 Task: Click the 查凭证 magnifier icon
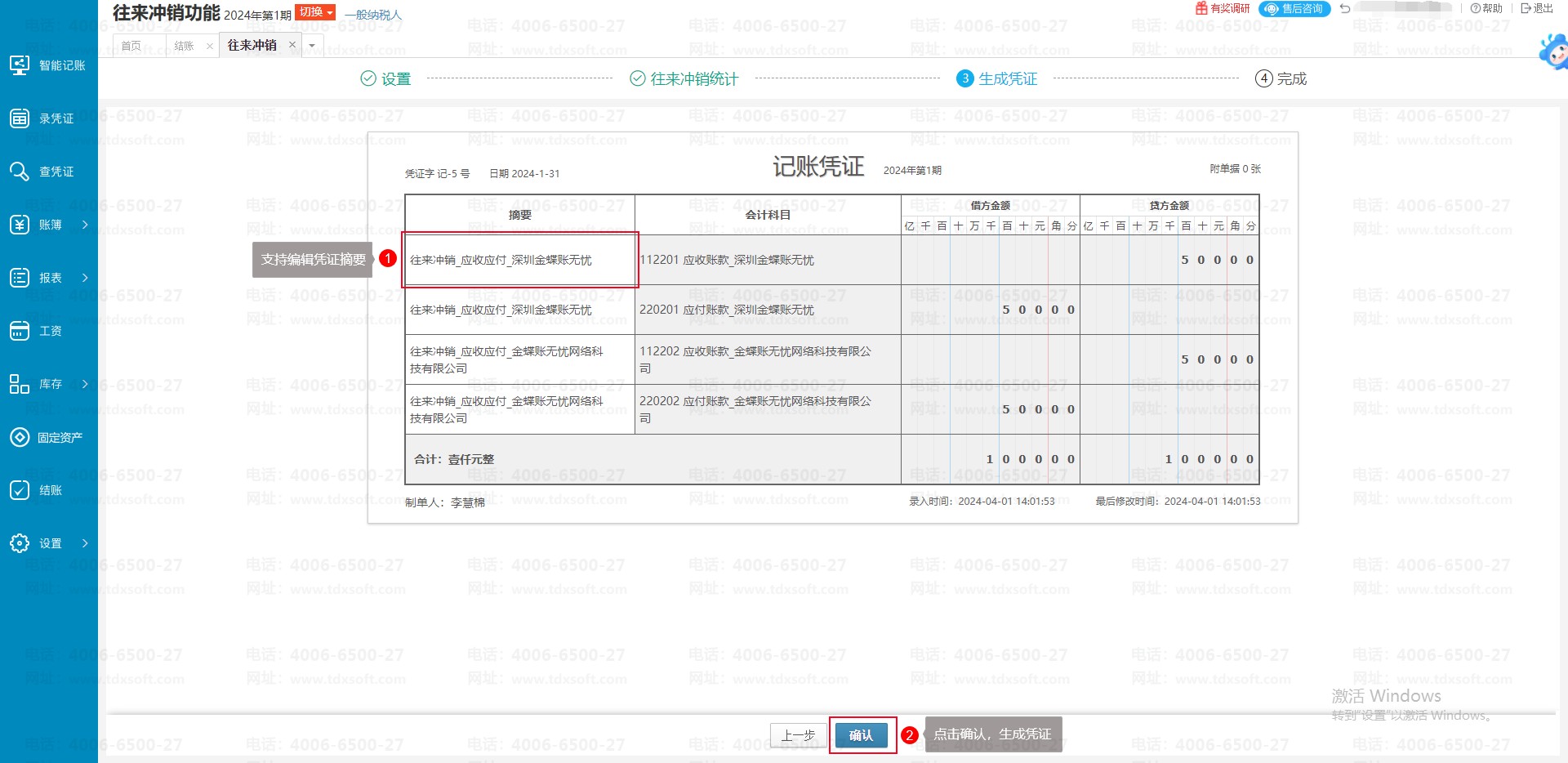point(20,172)
